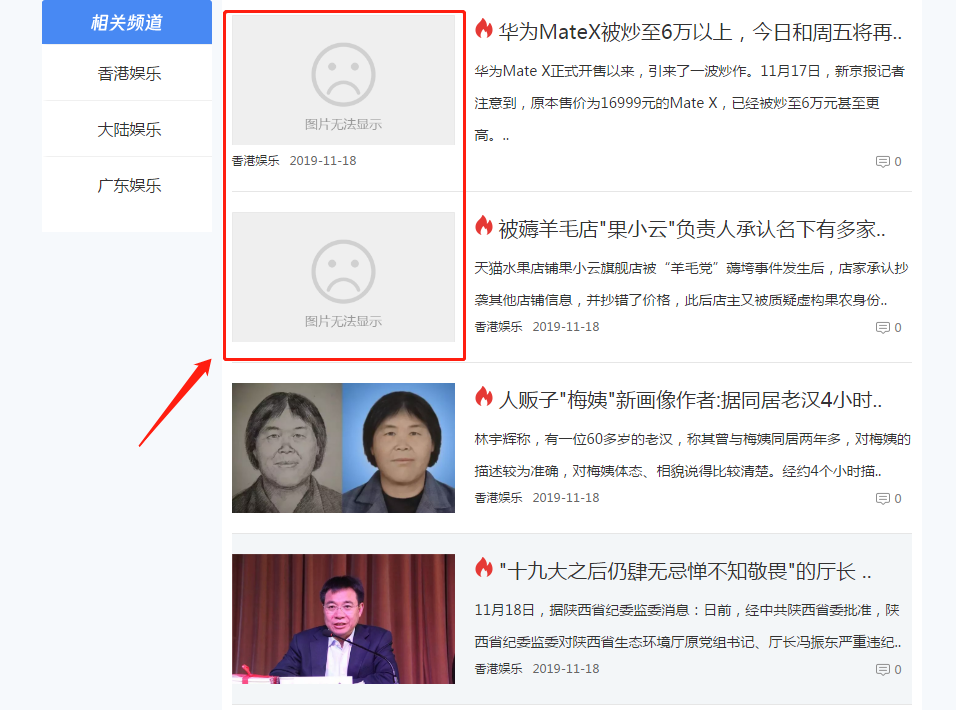Viewport: 956px width, 710px height.
Task: Click comment icon on 十九大 厅长 article
Action: (882, 670)
